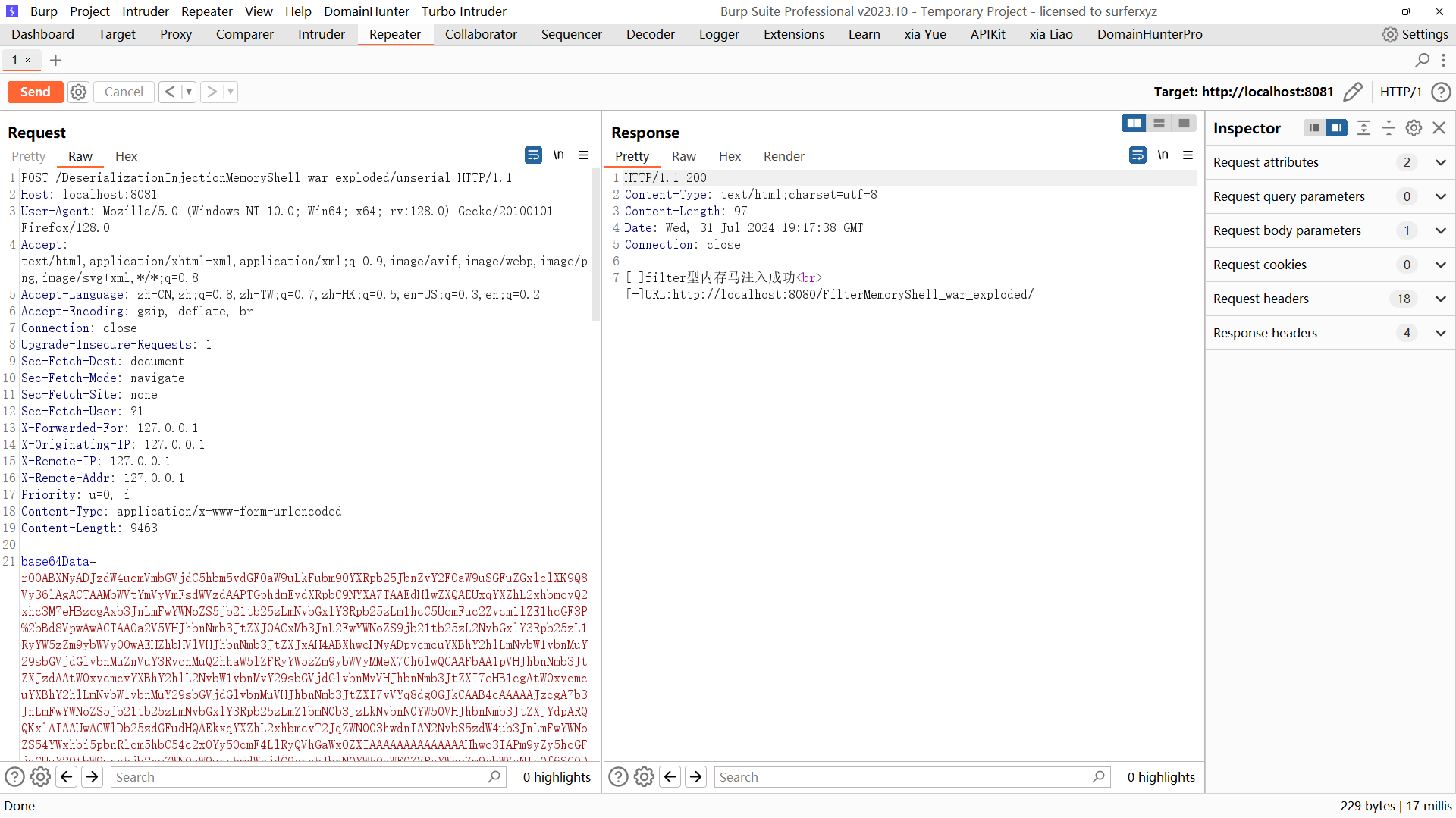This screenshot has width=1456, height=818.
Task: Jump to next request search match
Action: pos(93,776)
